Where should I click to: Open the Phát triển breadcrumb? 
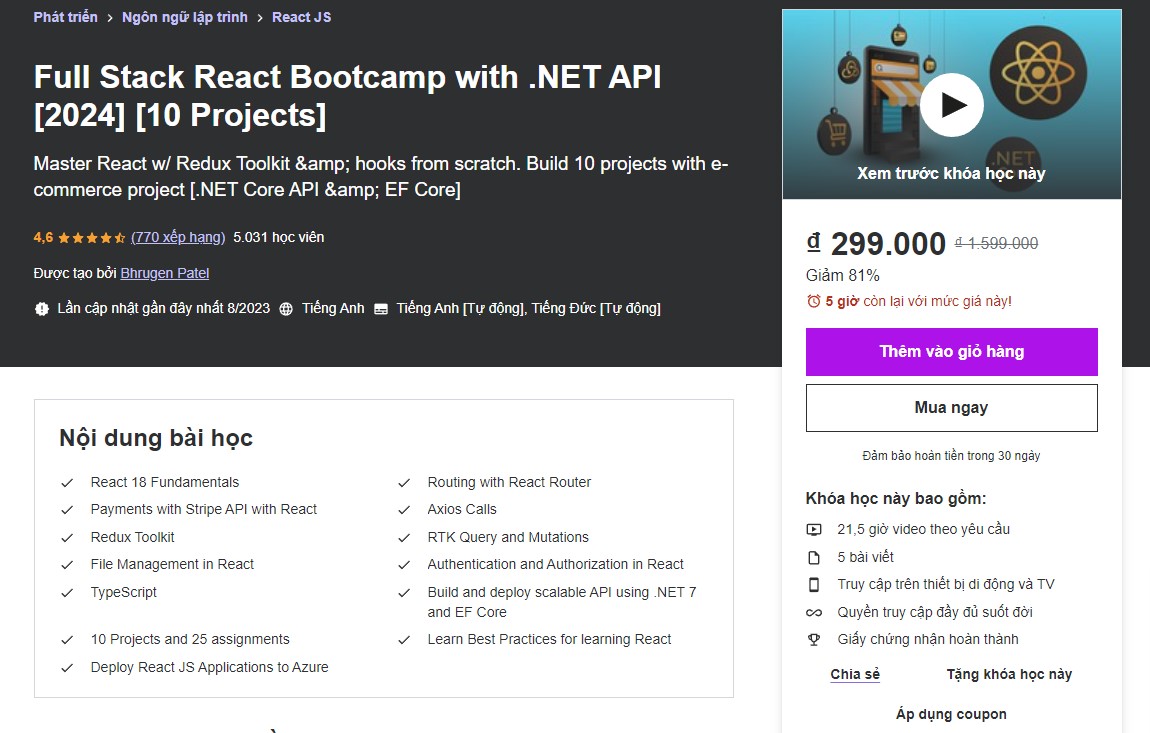pos(65,17)
